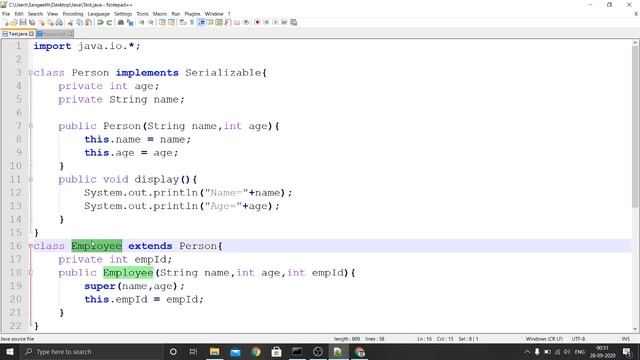Click in the Type here to search box
640x360 pixels.
click(92, 352)
